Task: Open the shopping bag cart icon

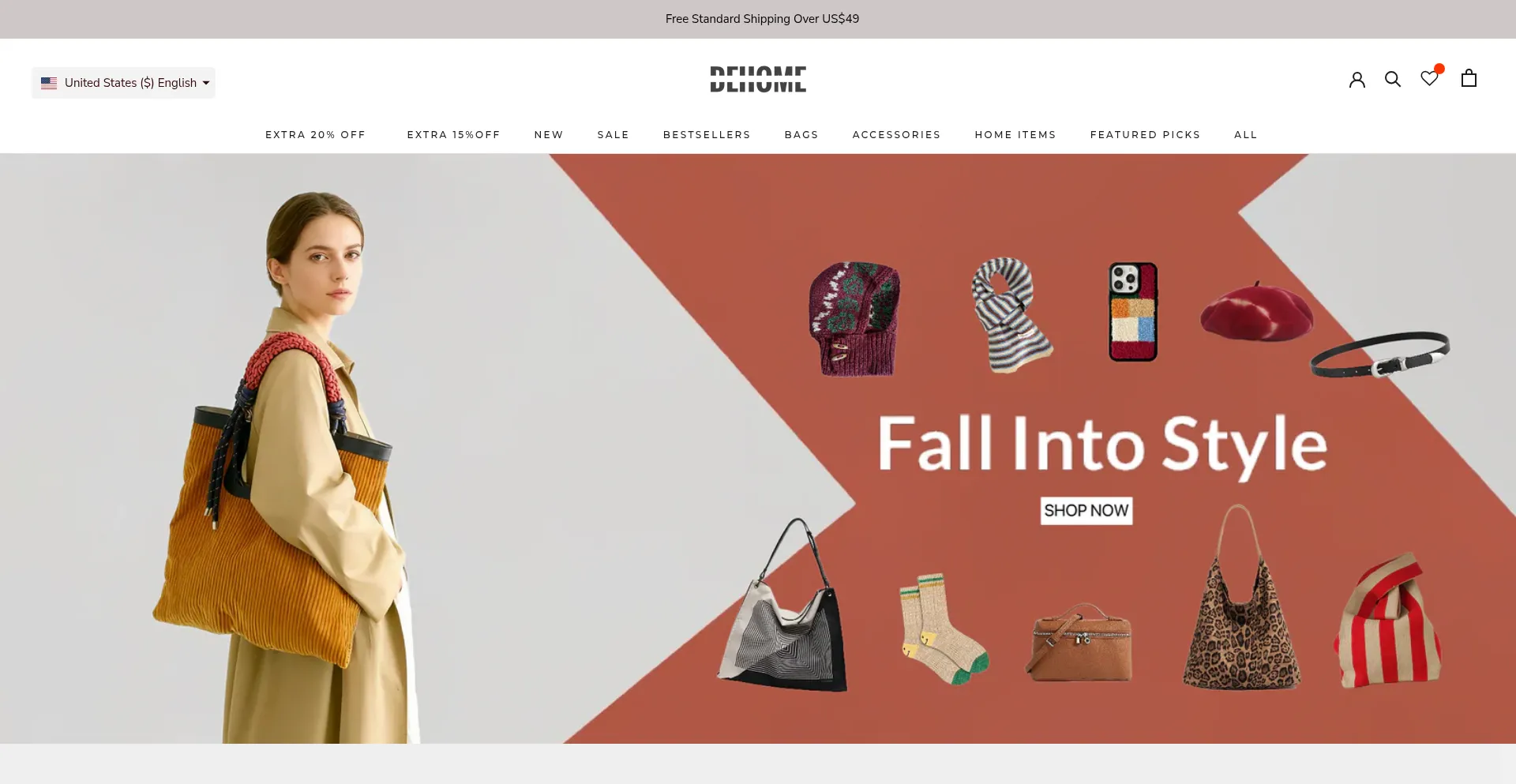Action: coord(1469,78)
